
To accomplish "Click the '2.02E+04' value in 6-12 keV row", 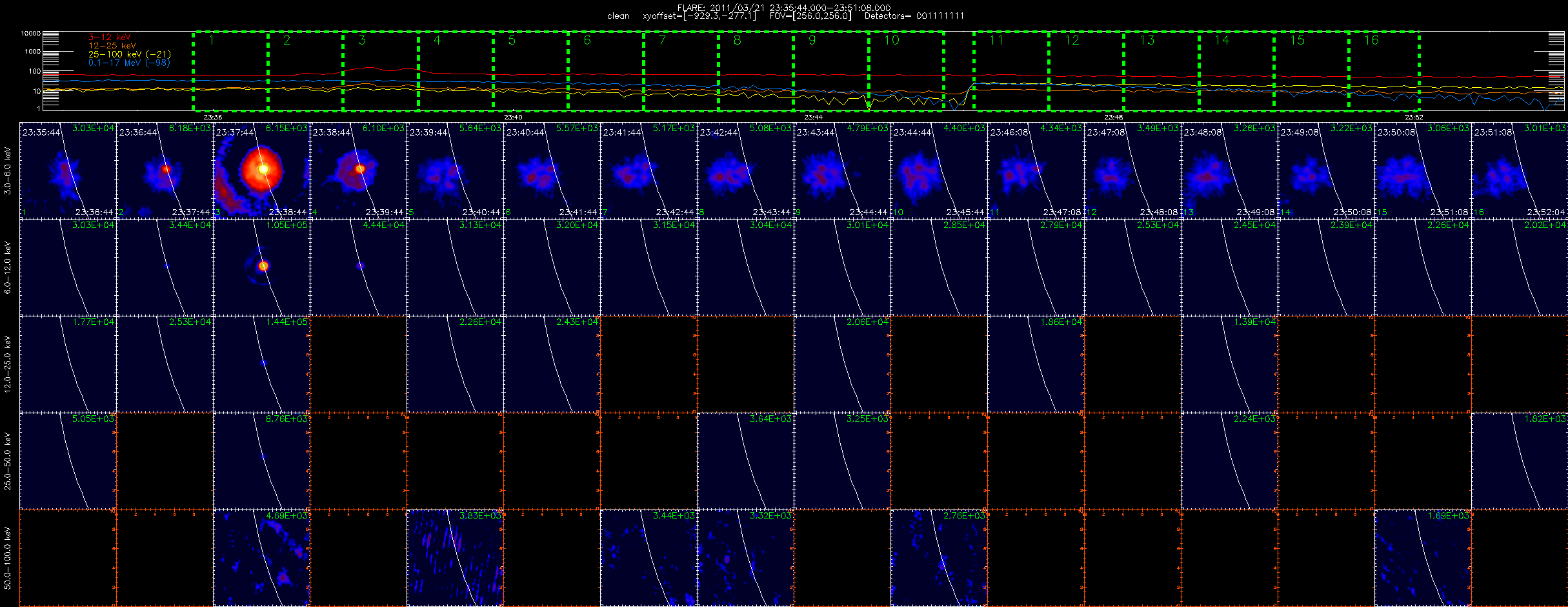I will click(x=1545, y=225).
